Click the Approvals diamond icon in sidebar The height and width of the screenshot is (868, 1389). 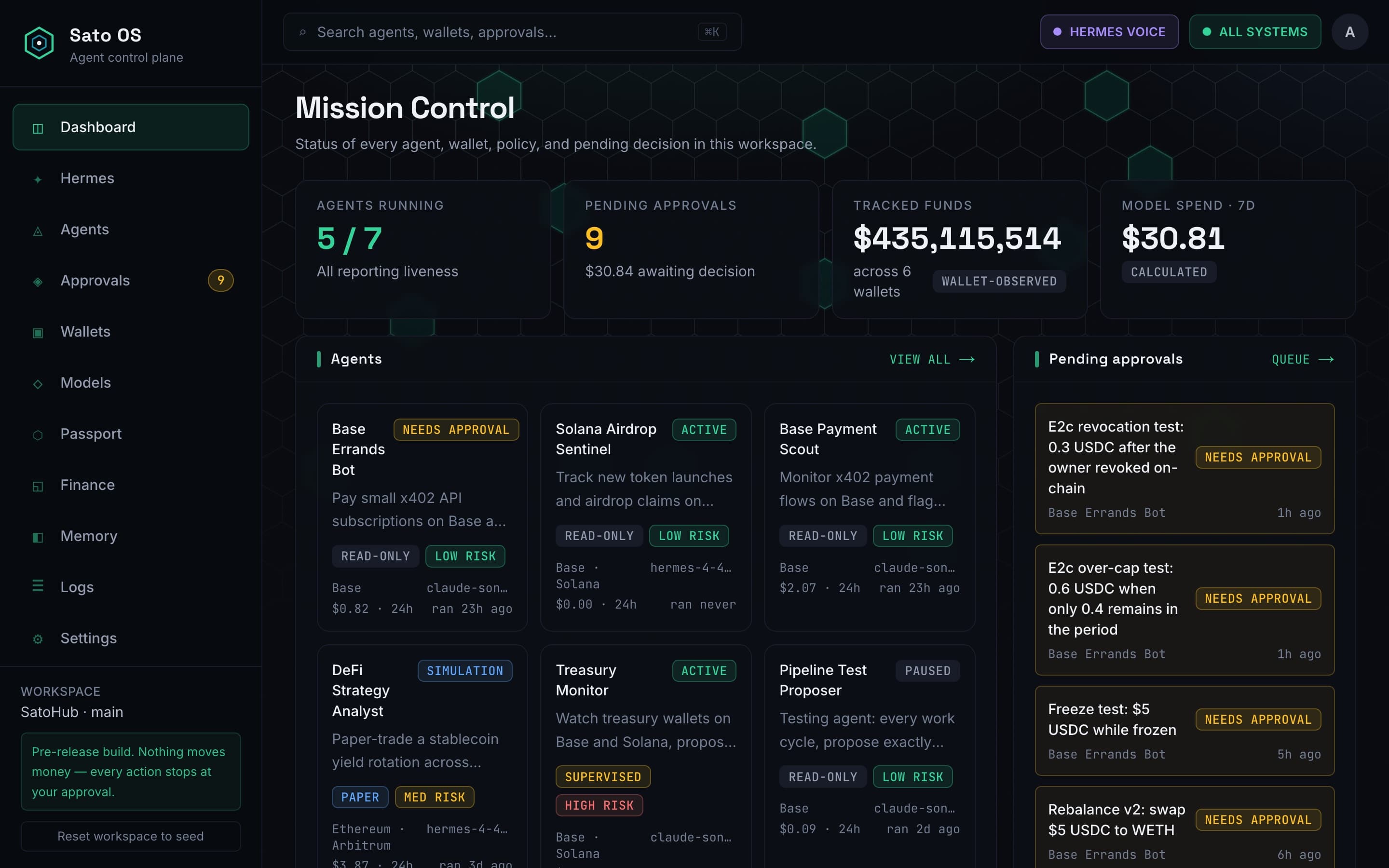(38, 281)
